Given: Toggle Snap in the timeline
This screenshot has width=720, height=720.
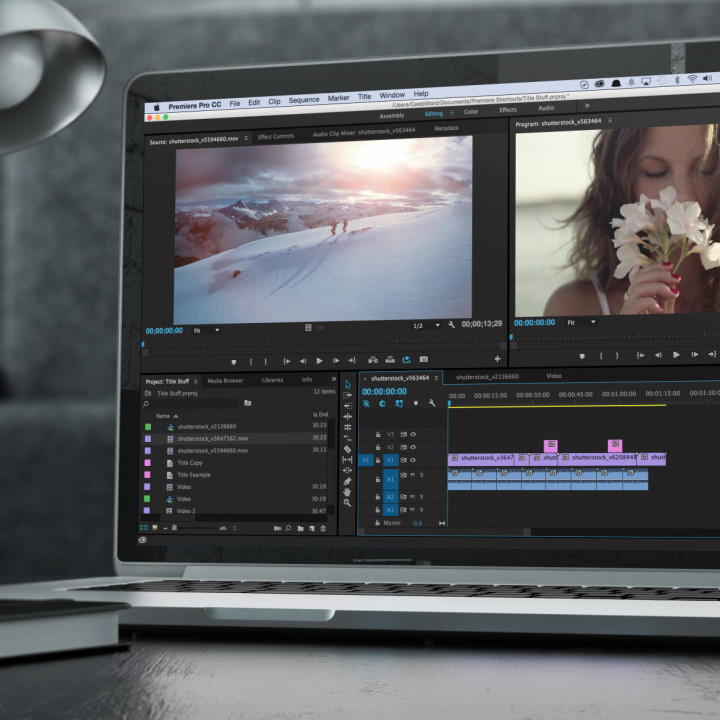Looking at the screenshot, I should [x=382, y=403].
